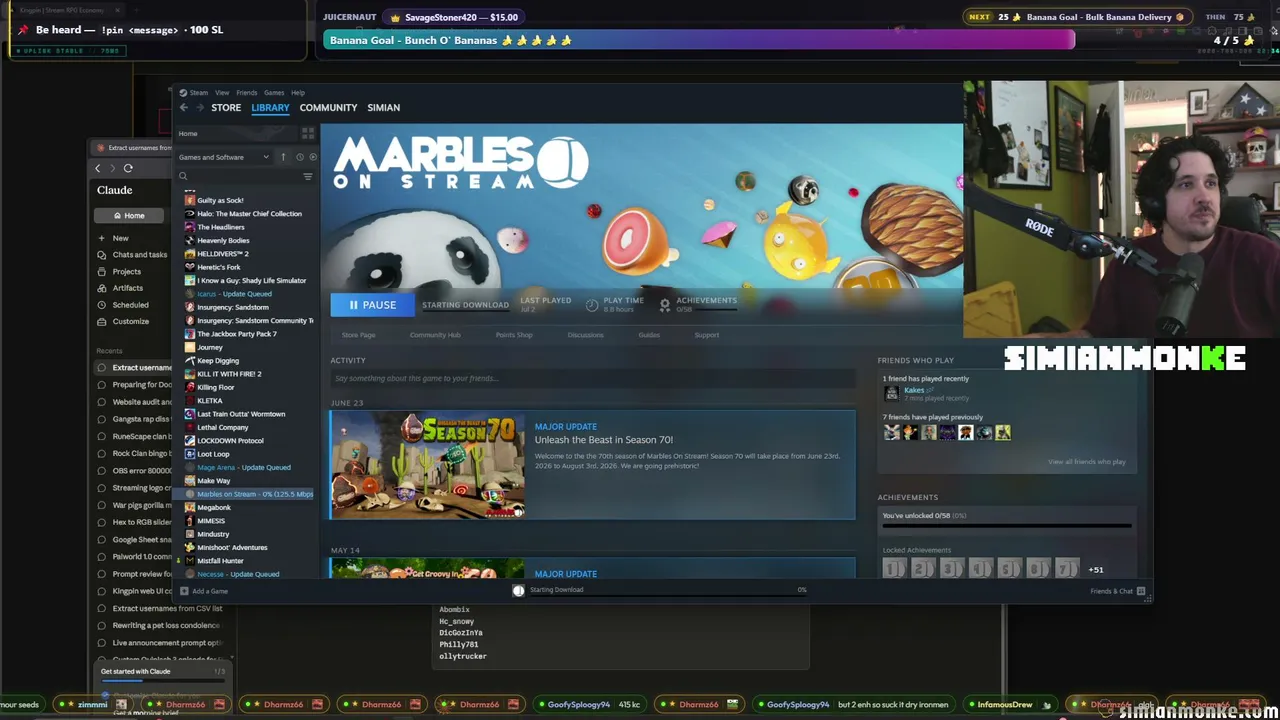
Task: Open the Friends menu in Steam
Action: pos(246,92)
